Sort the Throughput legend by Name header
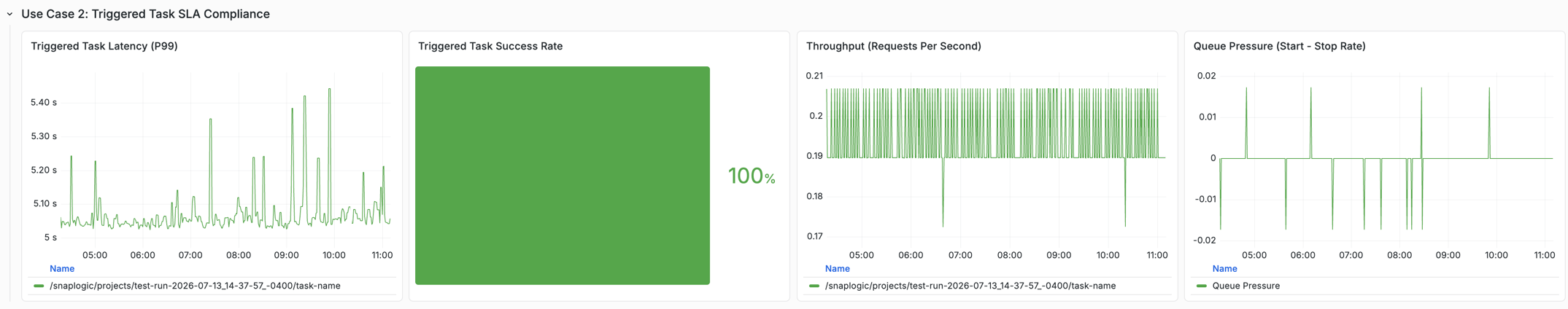 837,268
